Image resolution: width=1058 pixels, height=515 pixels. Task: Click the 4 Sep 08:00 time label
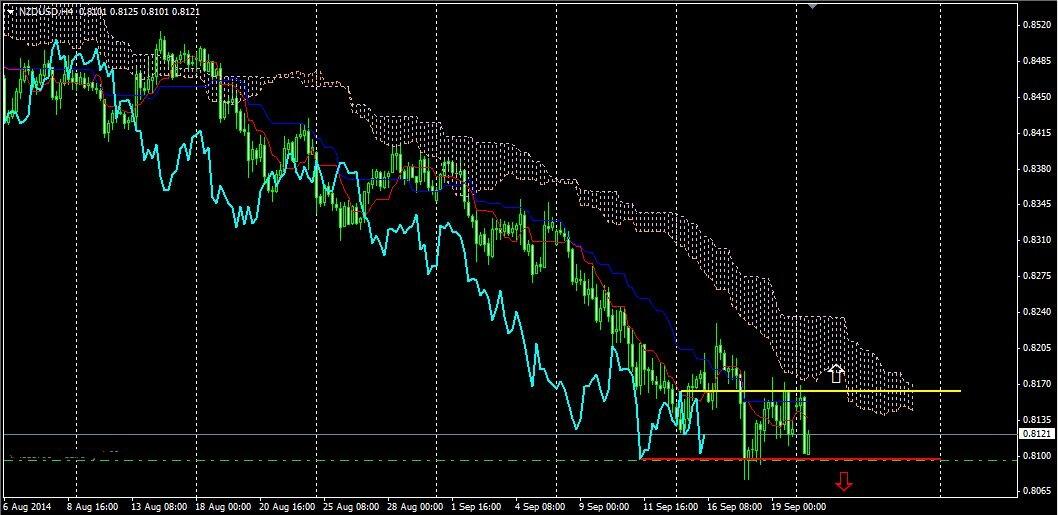click(540, 506)
